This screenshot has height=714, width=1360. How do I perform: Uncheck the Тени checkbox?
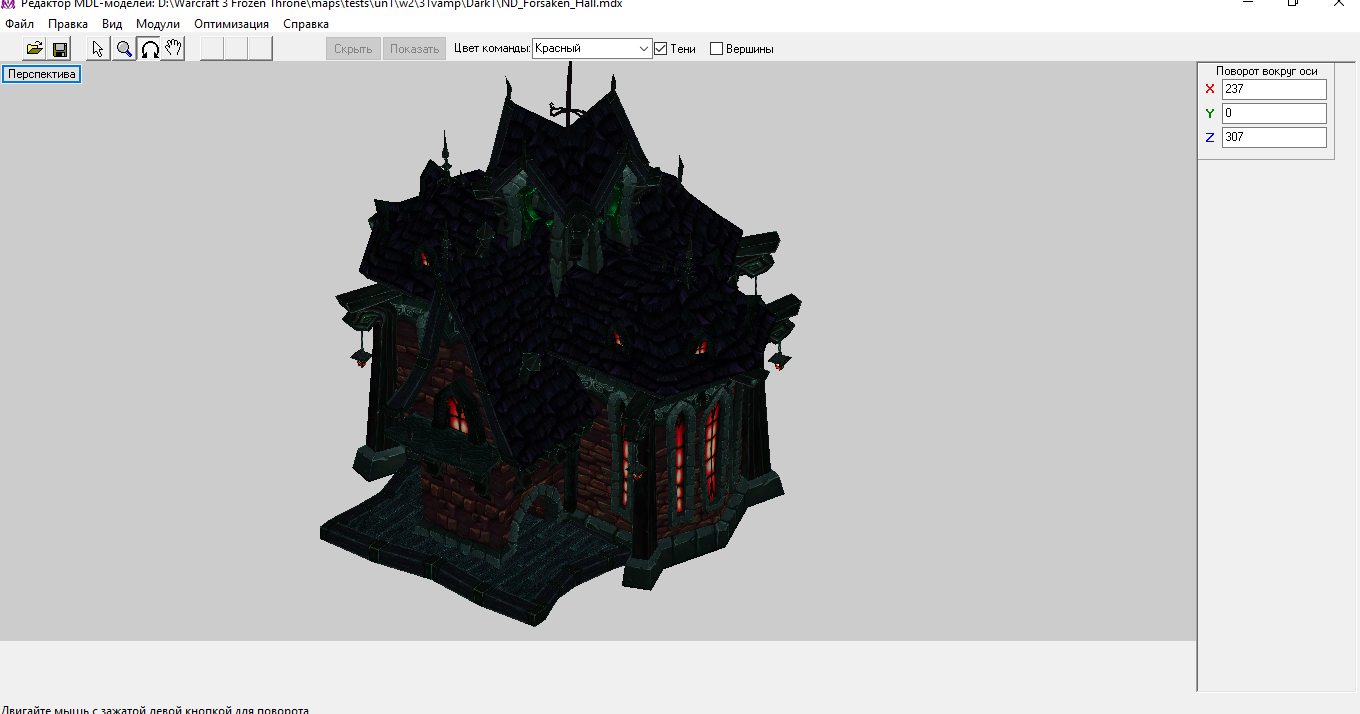tap(660, 48)
